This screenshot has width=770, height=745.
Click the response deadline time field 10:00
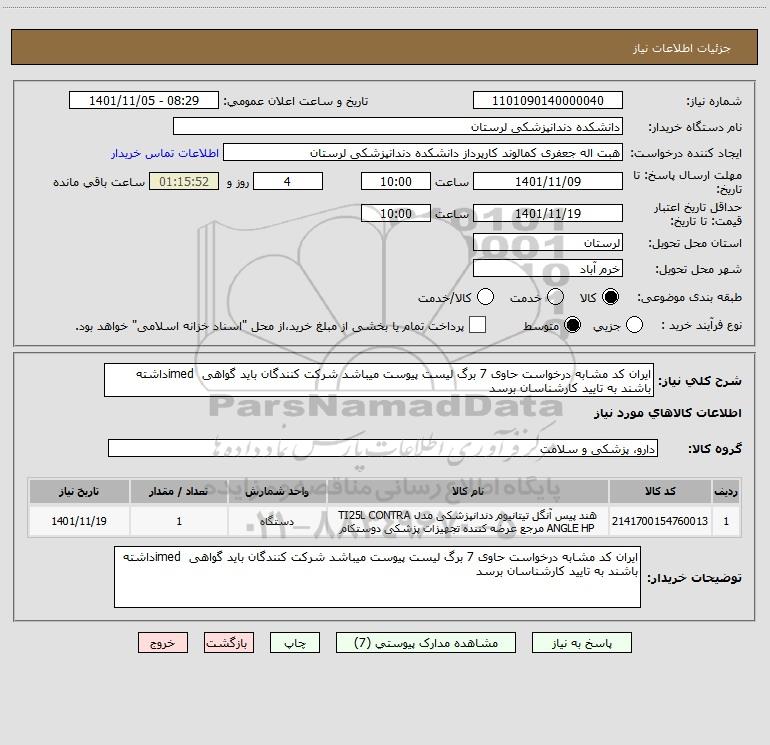point(396,181)
